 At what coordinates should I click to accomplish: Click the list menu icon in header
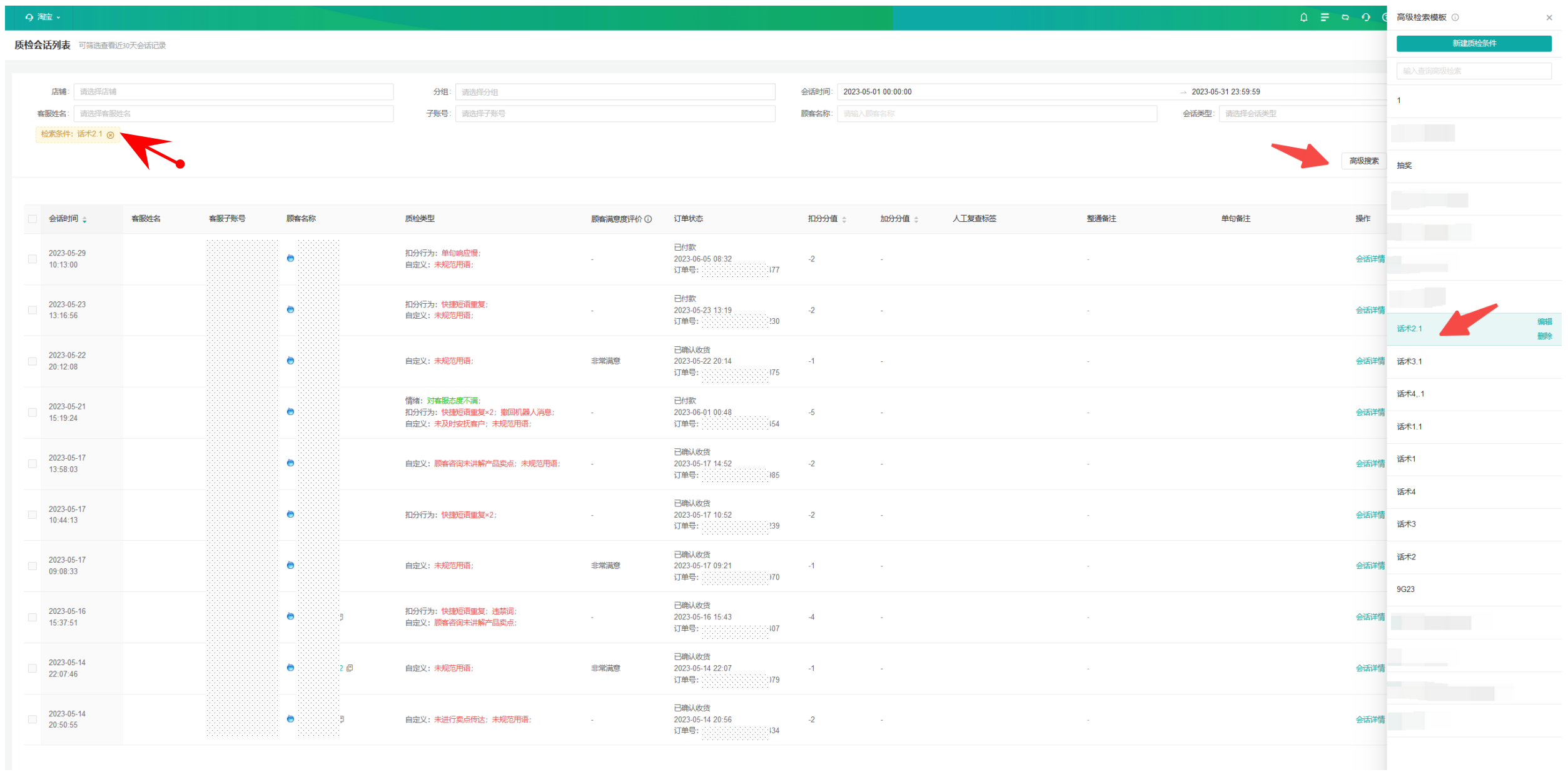(x=1324, y=18)
